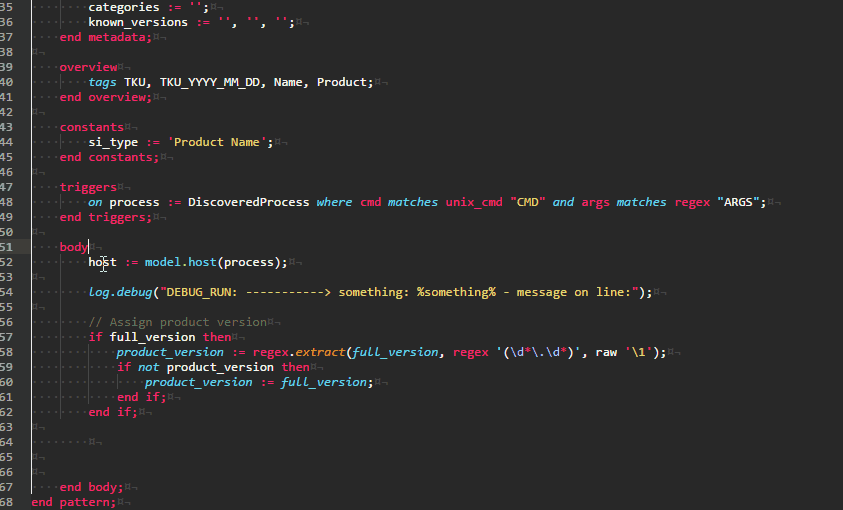The width and height of the screenshot is (843, 510).
Task: Click the 'tags' keyword on line 40
Action: coord(102,82)
